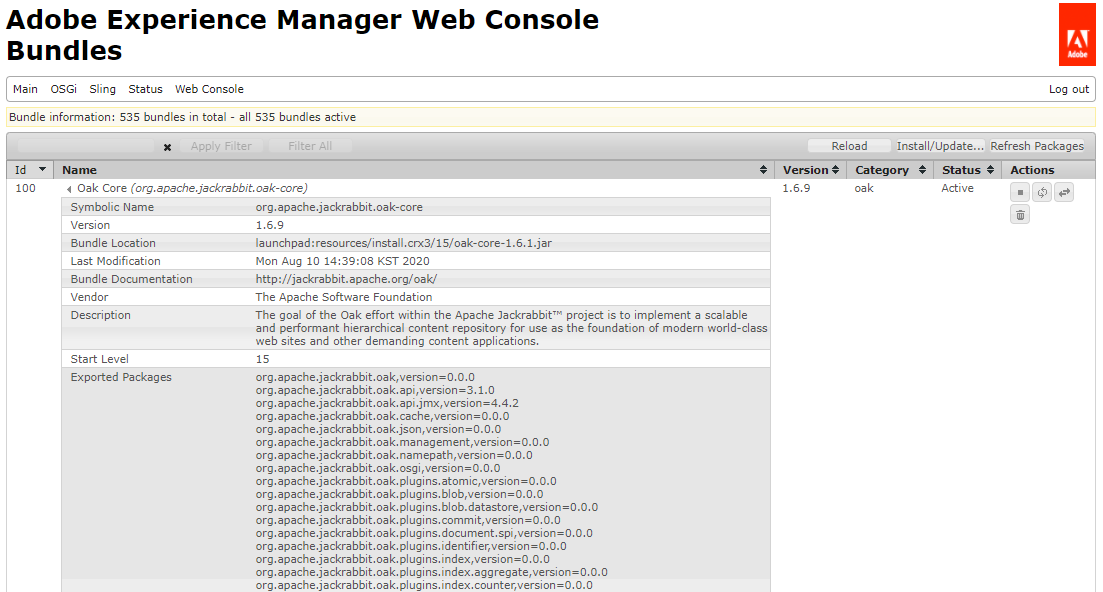The height and width of the screenshot is (592, 1103).
Task: Select org.apache.jackrabbit.oak.plugins.document.spi package entry
Action: 424,533
